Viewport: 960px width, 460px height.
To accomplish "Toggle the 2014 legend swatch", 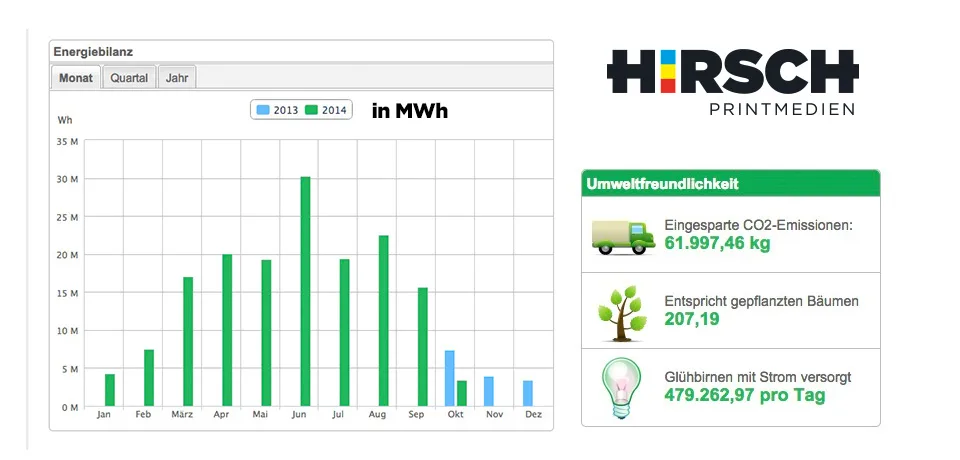I will pyautogui.click(x=313, y=110).
